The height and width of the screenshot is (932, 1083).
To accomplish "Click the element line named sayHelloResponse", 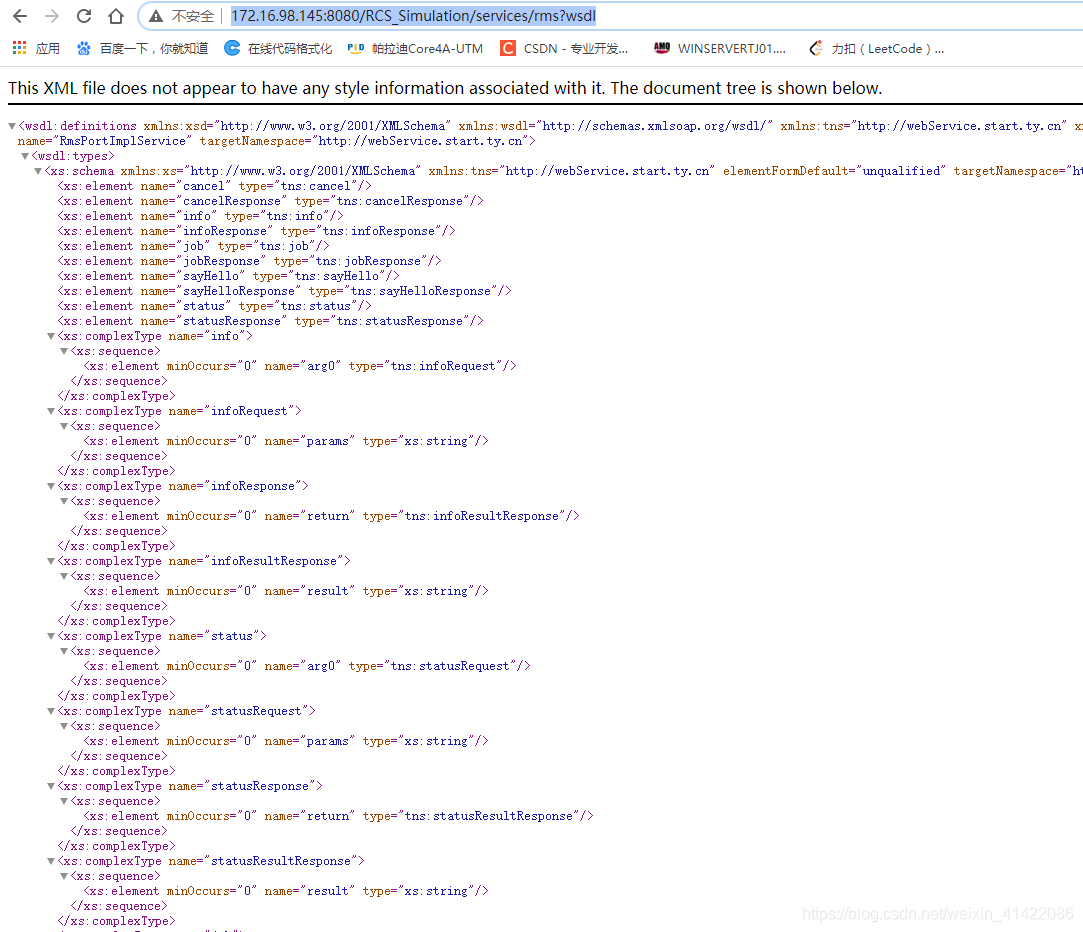I will [x=285, y=291].
